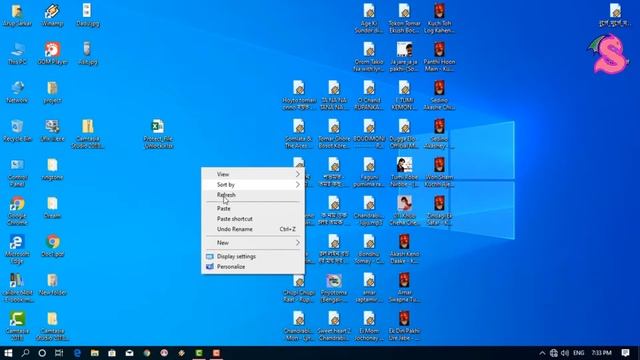Open the View submenu in context menu

click(x=253, y=174)
